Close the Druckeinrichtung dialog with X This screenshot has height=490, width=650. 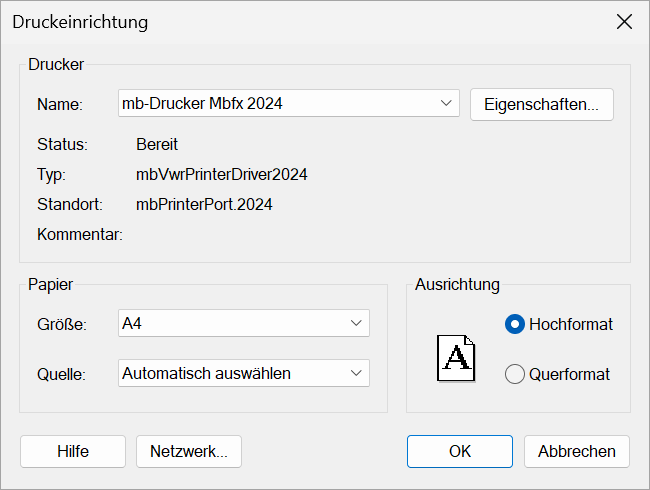624,22
